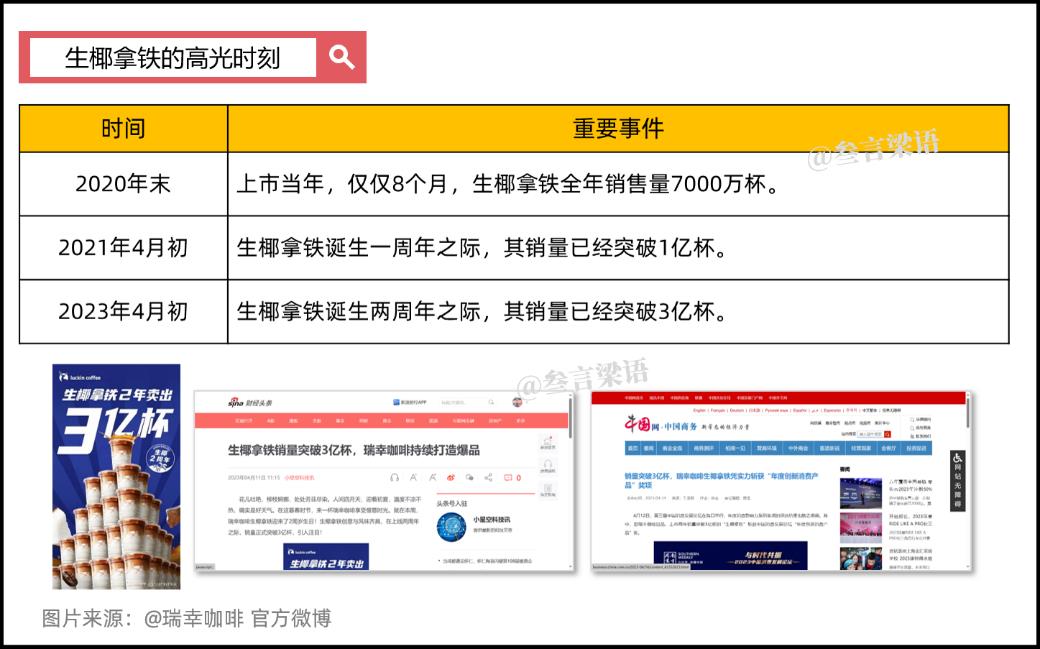
Task: Select the cell about 销量已经突破1亿杯
Action: coord(618,248)
